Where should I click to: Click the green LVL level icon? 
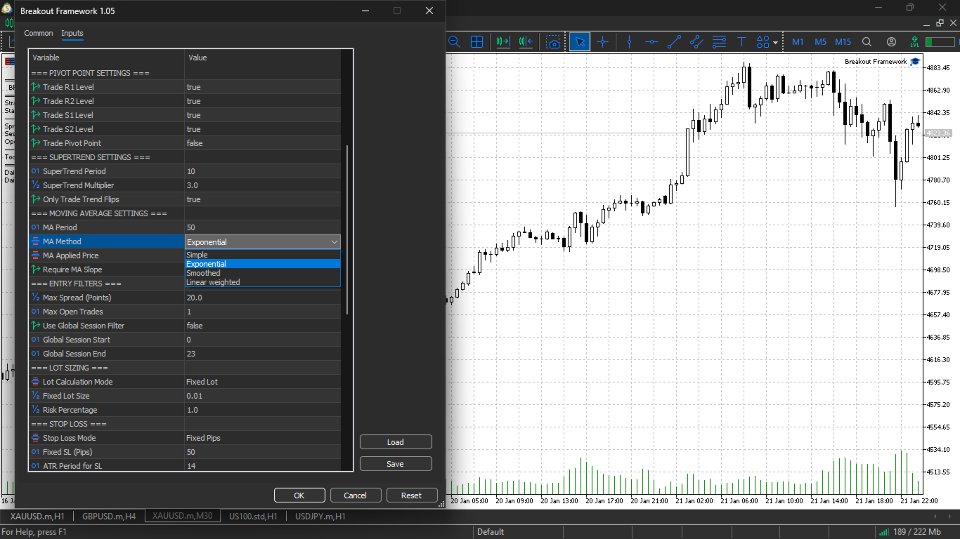point(914,42)
